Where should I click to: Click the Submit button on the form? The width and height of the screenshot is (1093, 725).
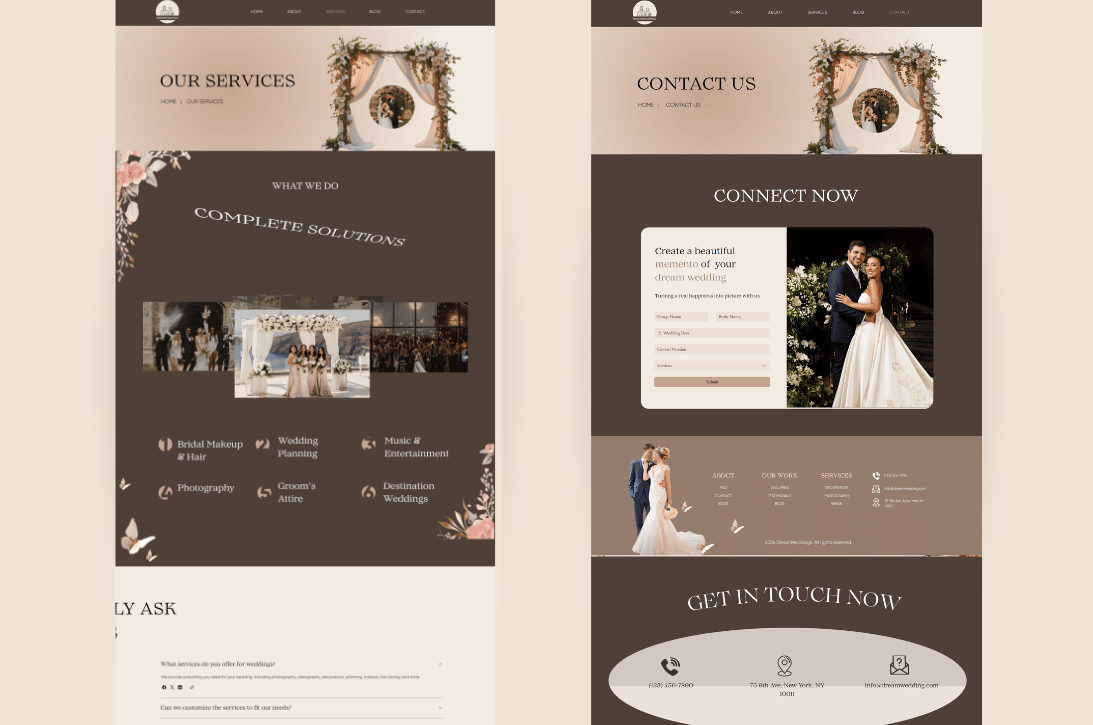(712, 382)
